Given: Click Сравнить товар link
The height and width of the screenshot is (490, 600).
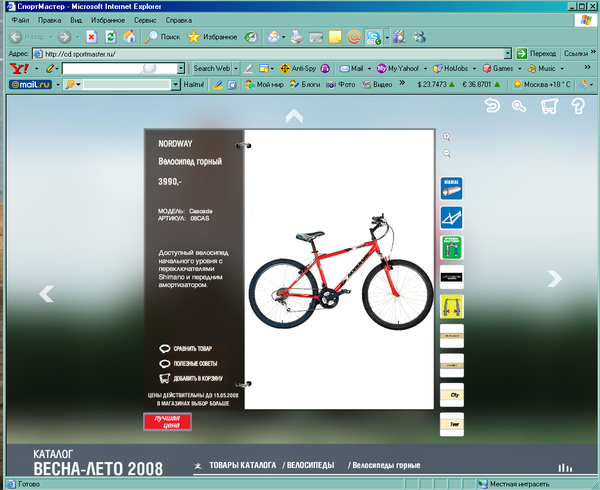Looking at the screenshot, I should point(186,348).
